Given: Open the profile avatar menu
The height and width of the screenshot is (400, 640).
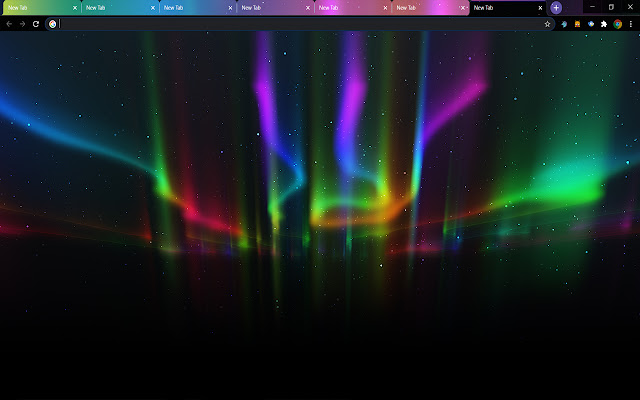Looking at the screenshot, I should point(618,23).
